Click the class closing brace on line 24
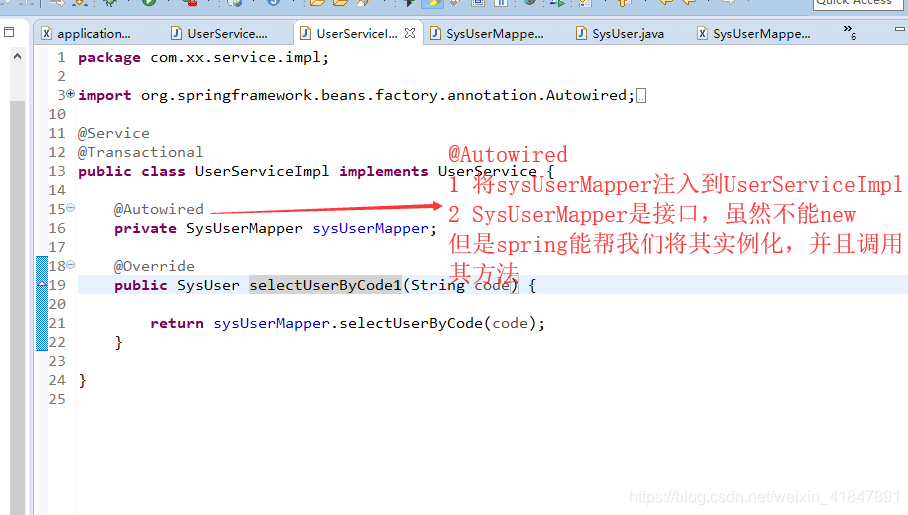 pos(82,381)
